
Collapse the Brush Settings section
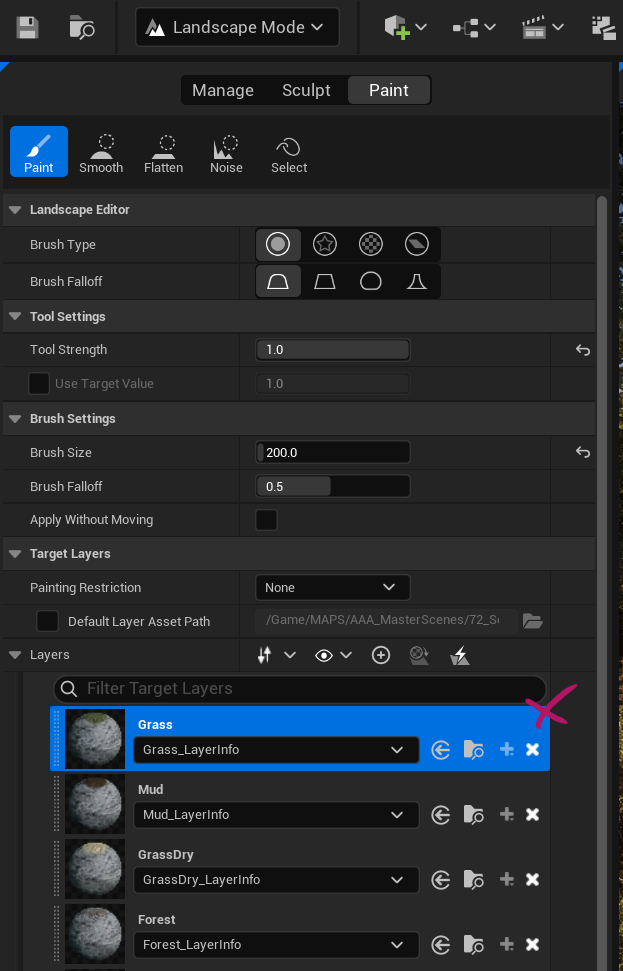point(15,419)
